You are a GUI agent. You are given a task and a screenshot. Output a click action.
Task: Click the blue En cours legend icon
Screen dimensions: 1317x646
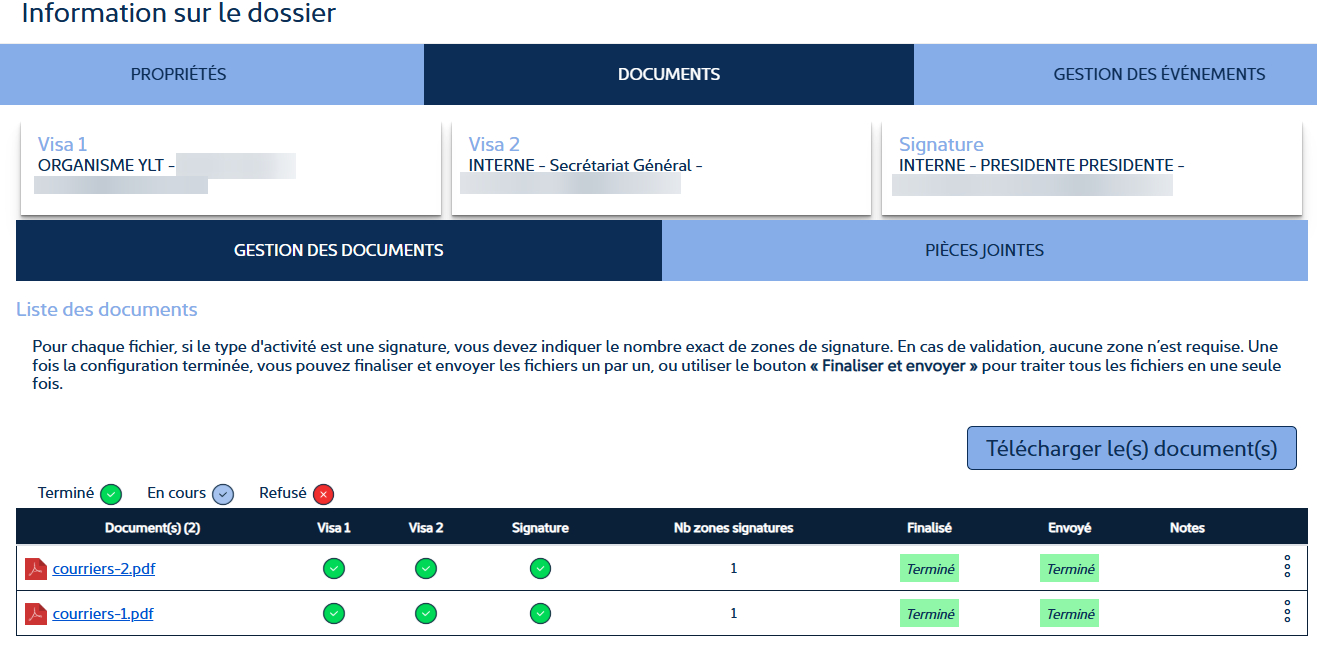223,494
